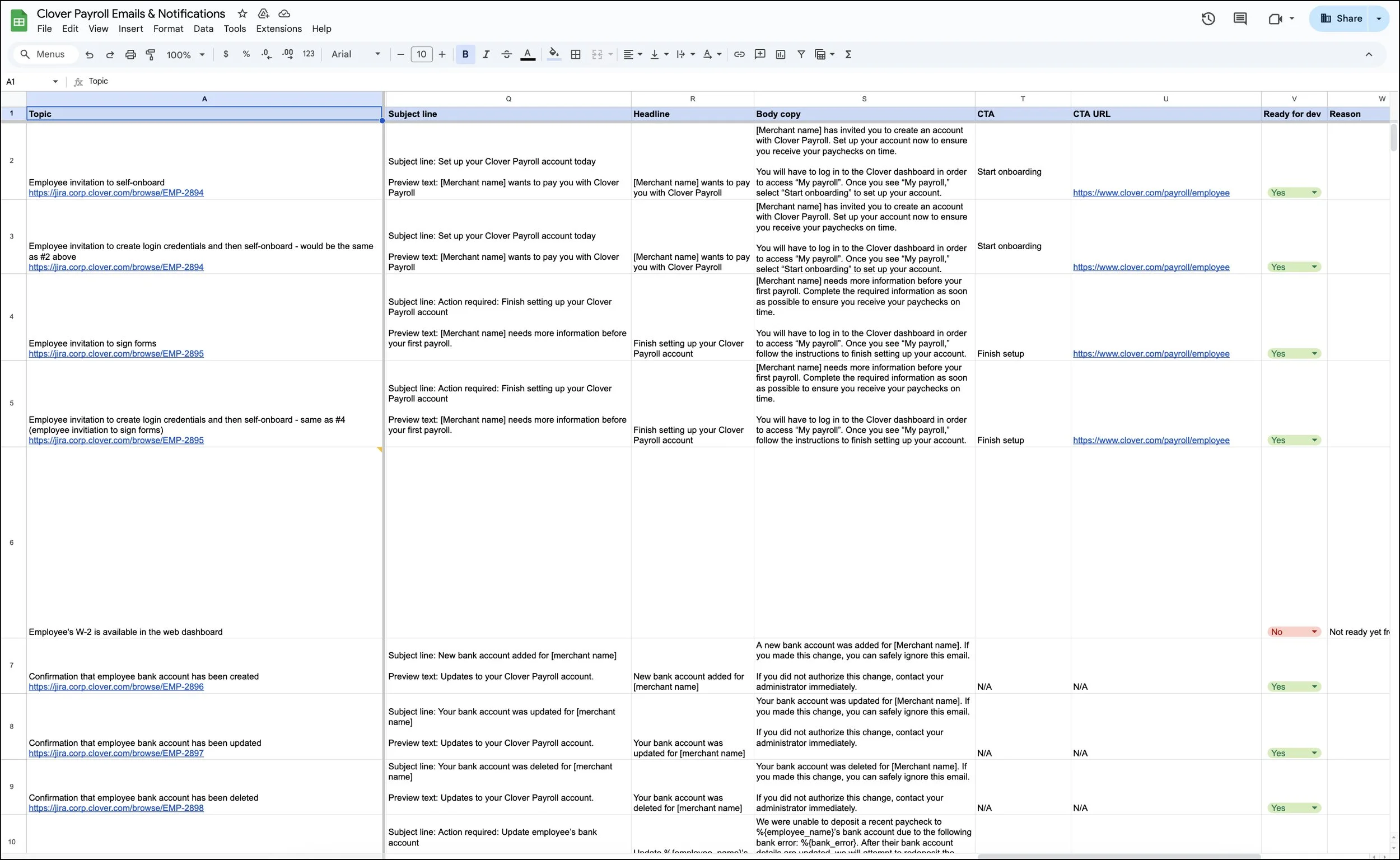The width and height of the screenshot is (1400, 860).
Task: Open the Format menu
Action: tap(168, 29)
